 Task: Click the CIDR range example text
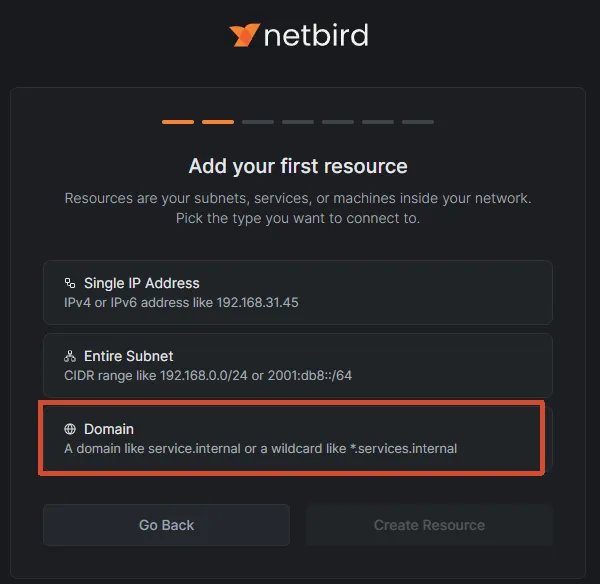coord(208,375)
